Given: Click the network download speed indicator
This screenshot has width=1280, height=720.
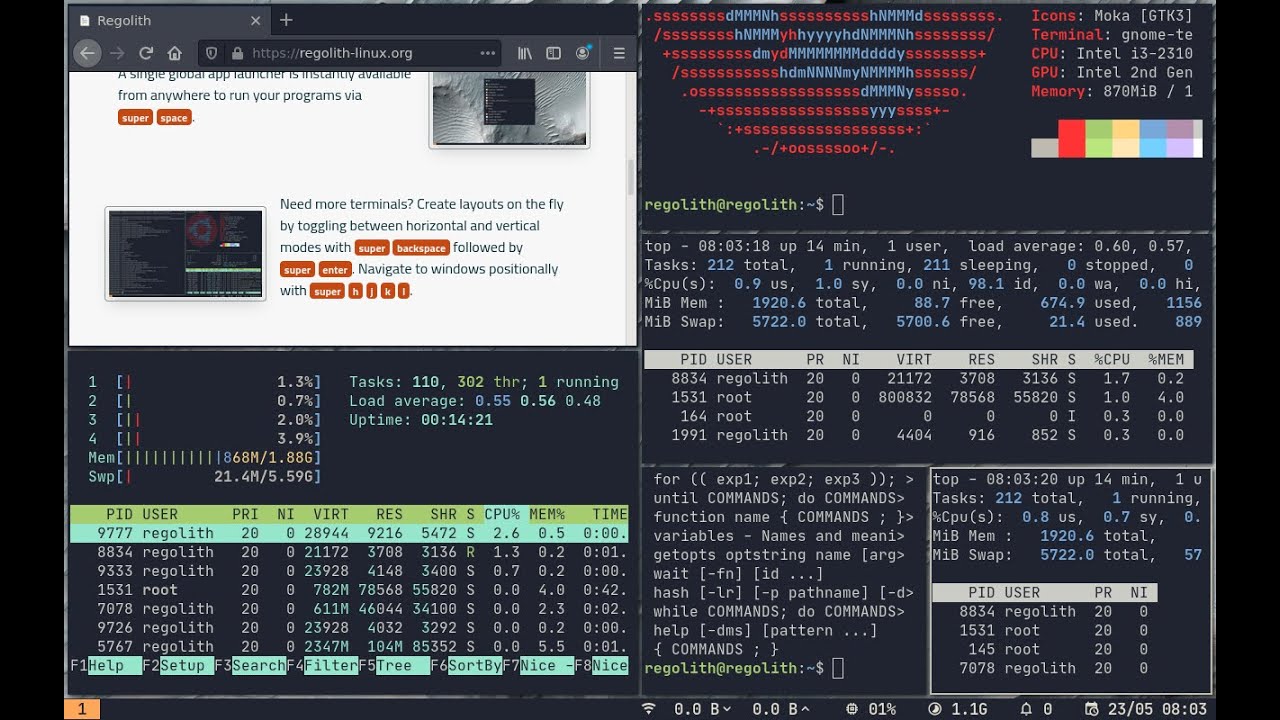Looking at the screenshot, I should [x=703, y=709].
